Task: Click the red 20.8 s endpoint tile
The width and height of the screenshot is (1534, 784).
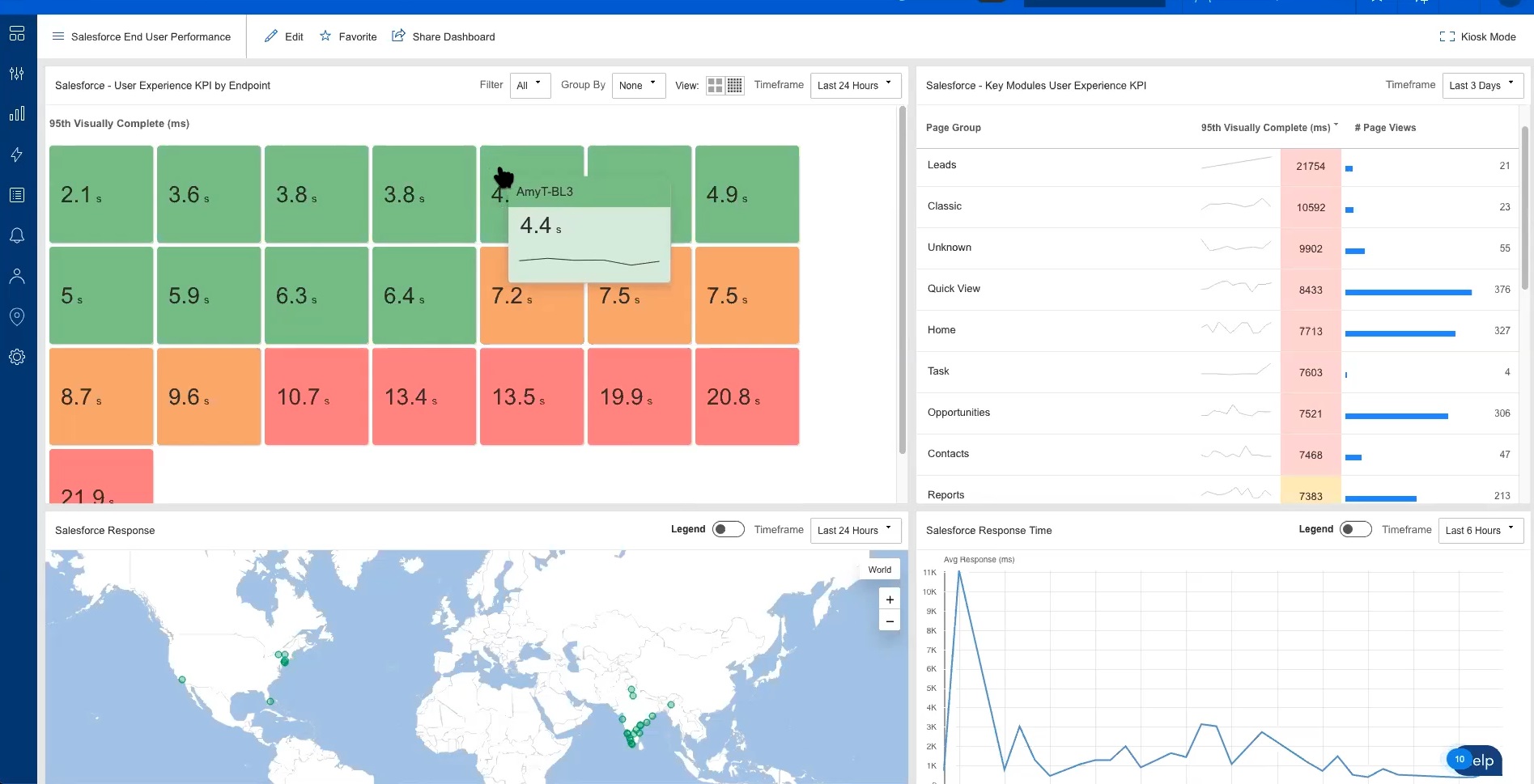Action: [747, 396]
